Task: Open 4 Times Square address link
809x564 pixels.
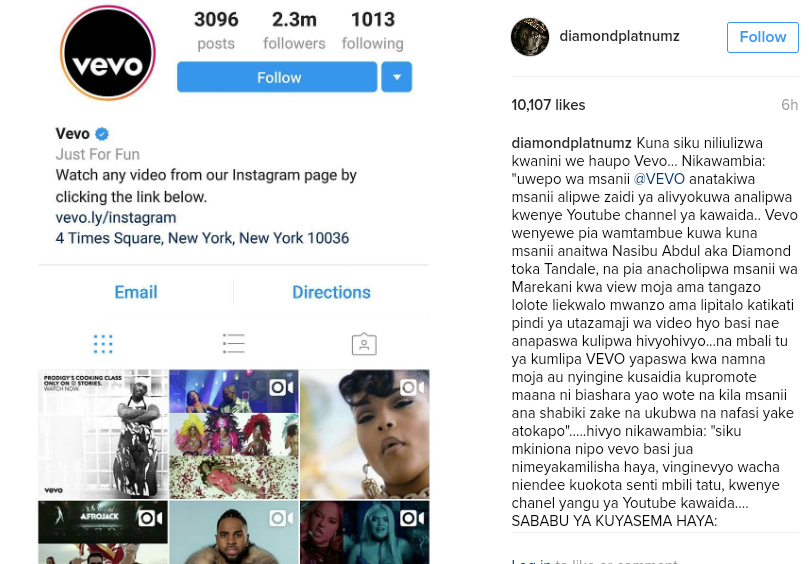Action: (x=202, y=238)
